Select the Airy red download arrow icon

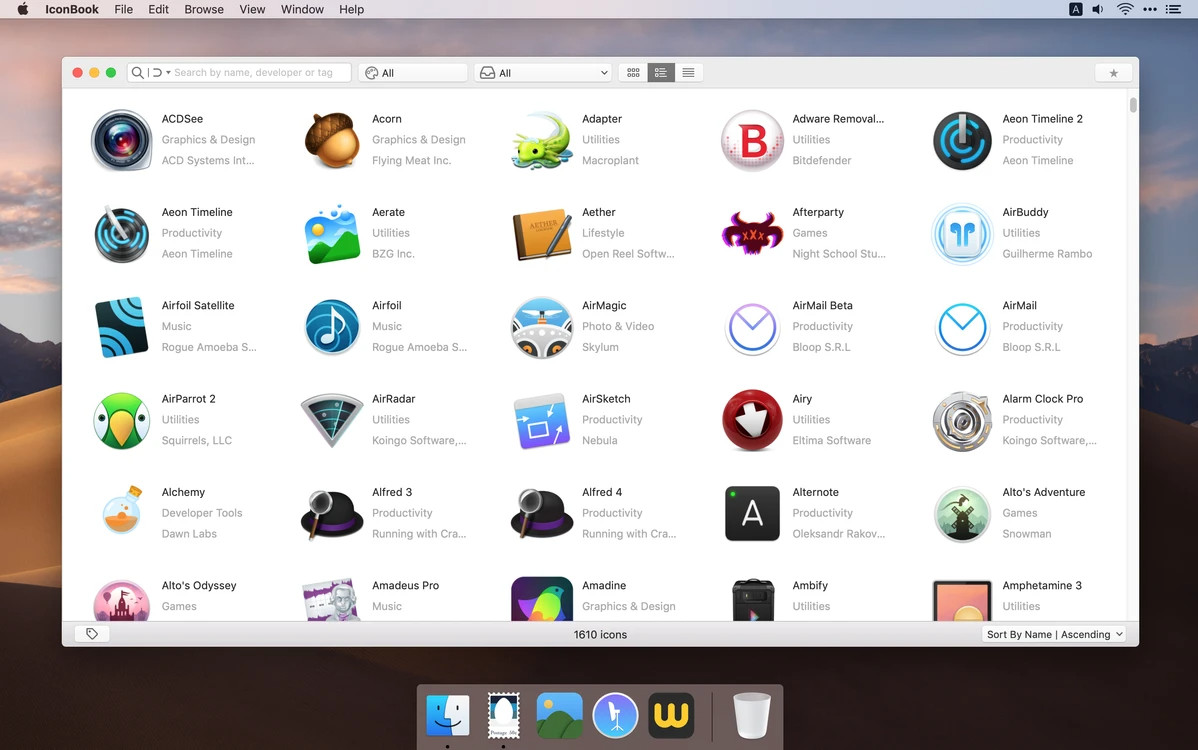(x=753, y=421)
